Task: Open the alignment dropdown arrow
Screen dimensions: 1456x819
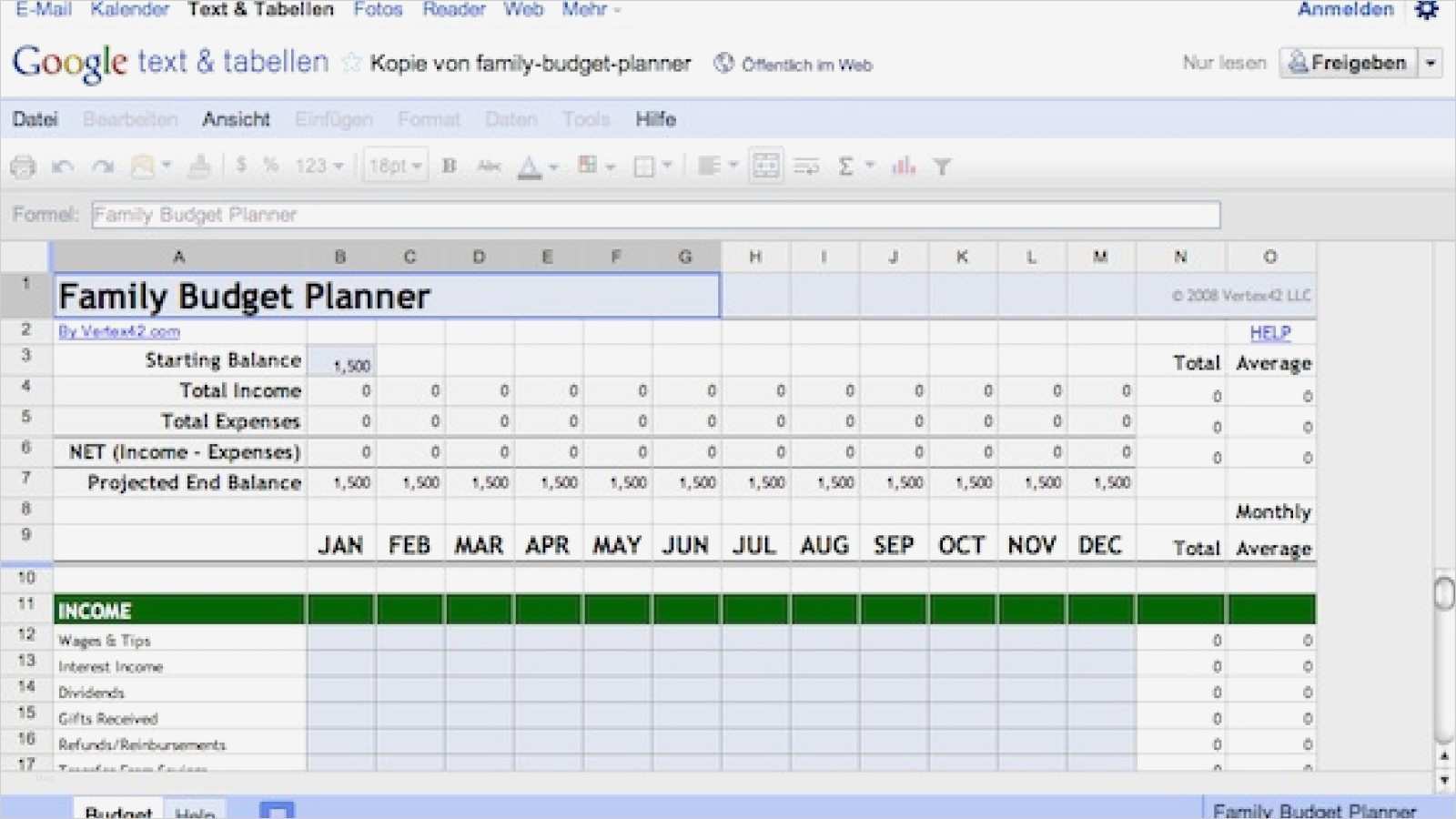Action: (x=733, y=166)
